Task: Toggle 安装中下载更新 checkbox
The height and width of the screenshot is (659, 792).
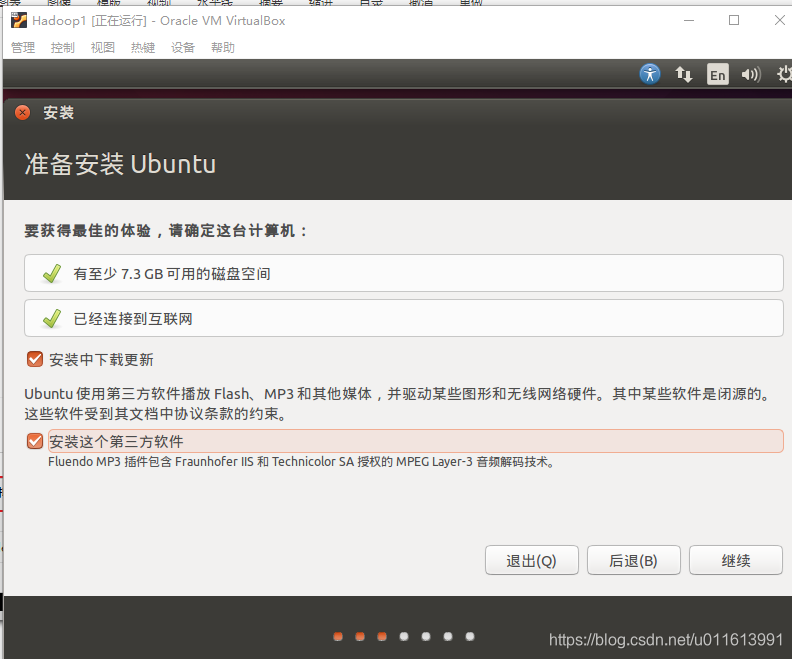Action: point(35,360)
